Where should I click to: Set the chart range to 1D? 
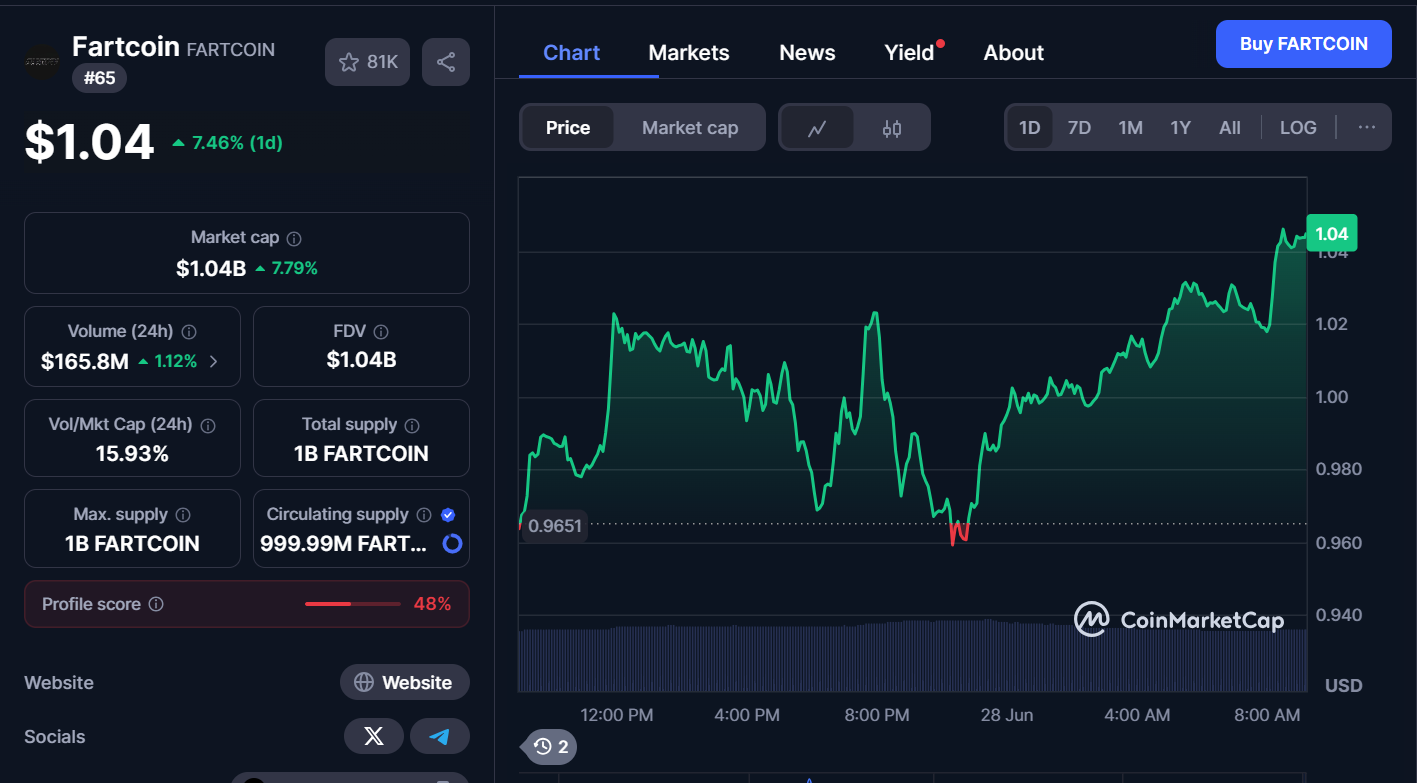1030,128
